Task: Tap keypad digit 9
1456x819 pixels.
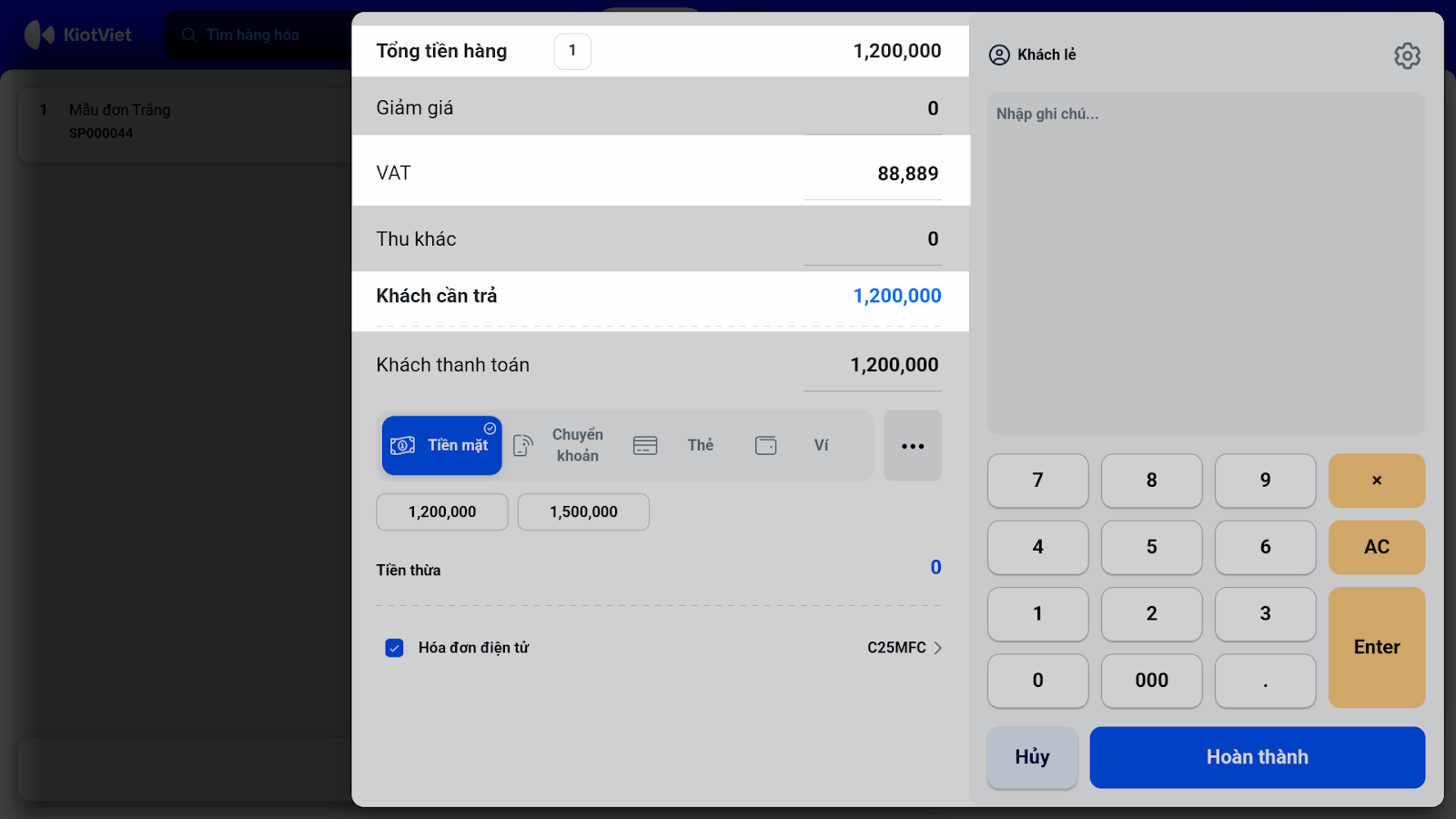Action: tap(1266, 480)
